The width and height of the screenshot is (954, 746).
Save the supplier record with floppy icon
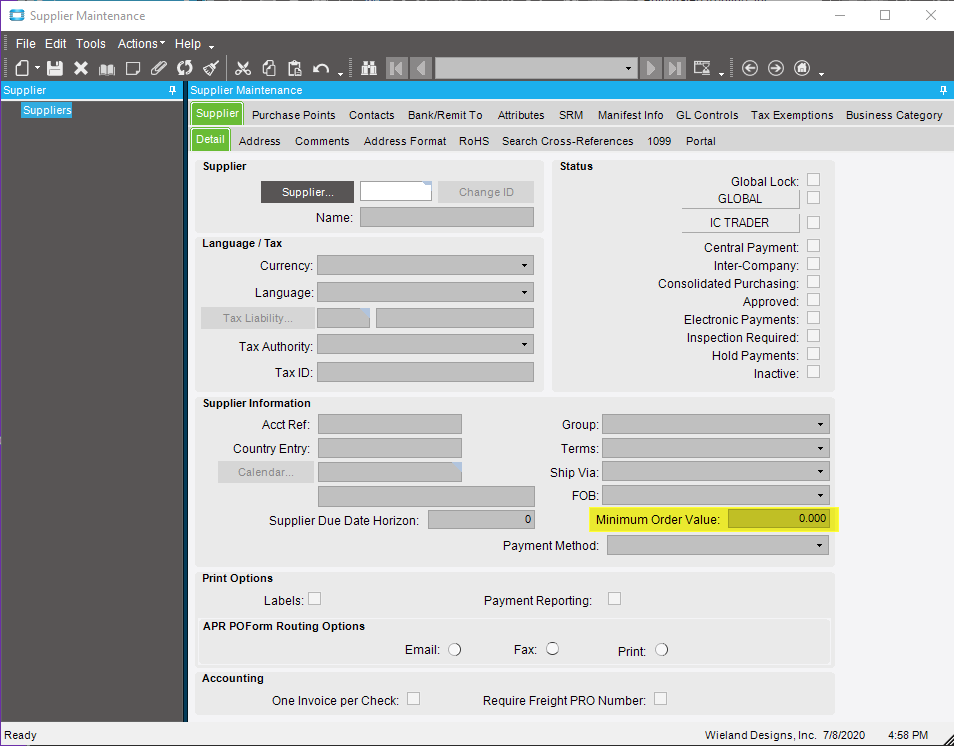click(55, 68)
